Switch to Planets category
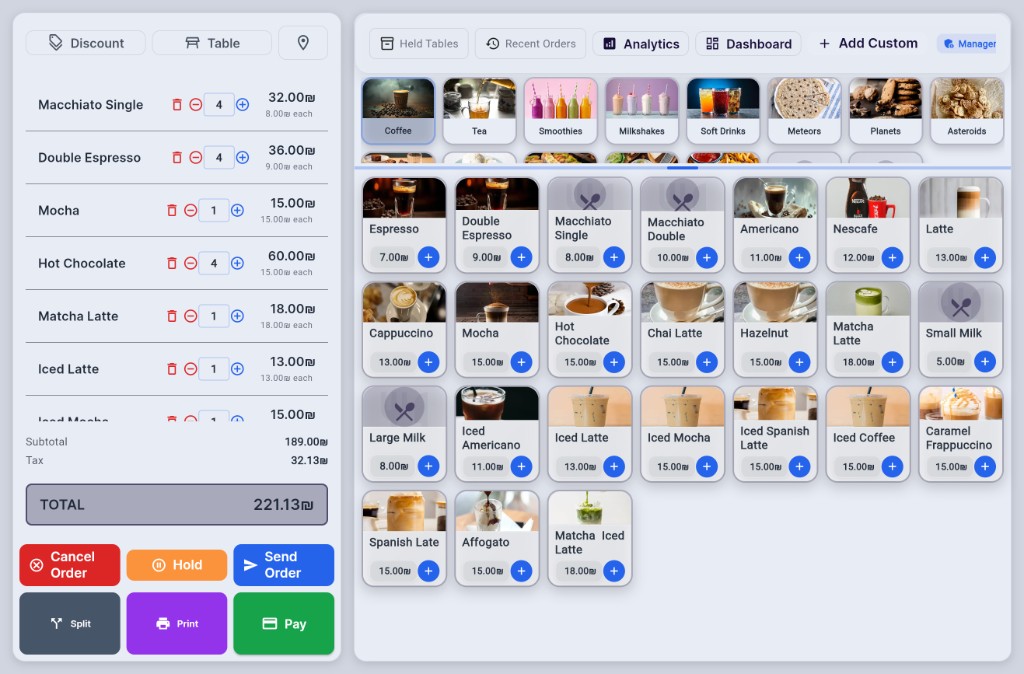Viewport: 1024px width, 674px height. point(886,111)
